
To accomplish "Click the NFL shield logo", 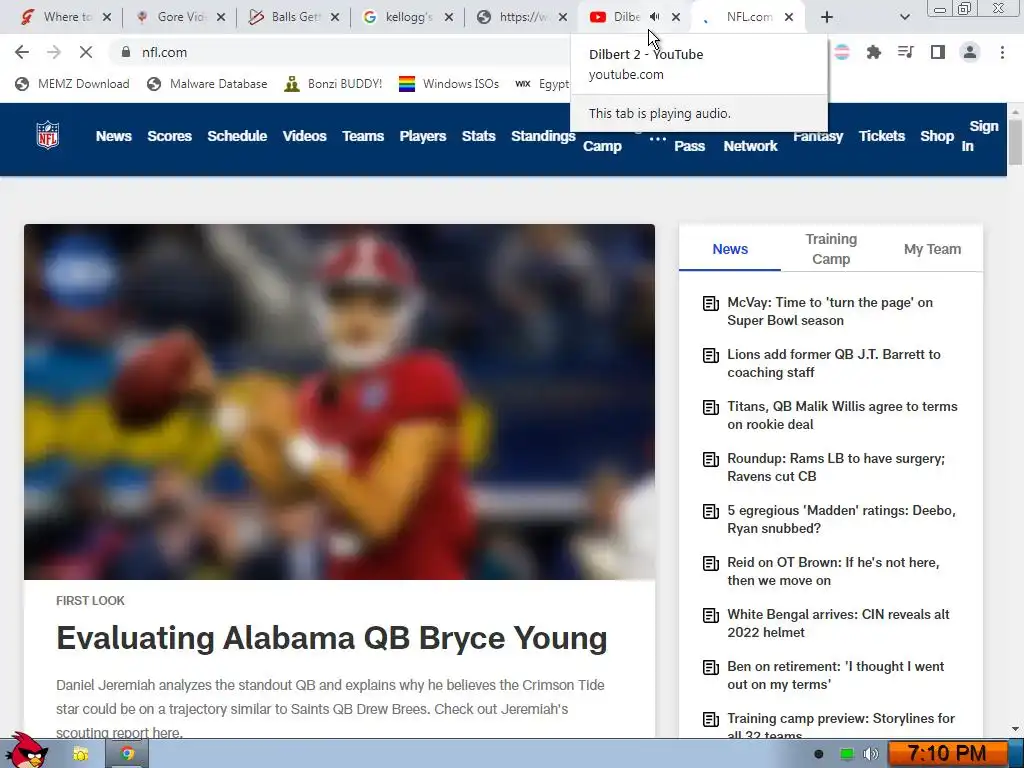I will (48, 135).
